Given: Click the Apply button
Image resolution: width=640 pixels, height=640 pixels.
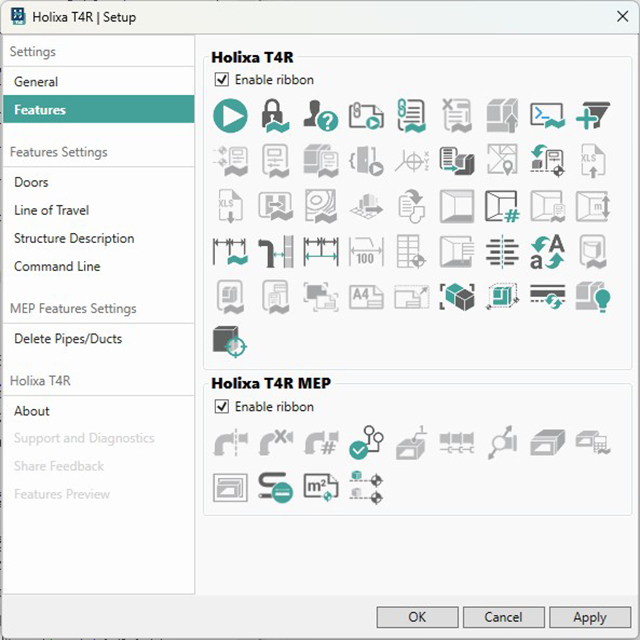Looking at the screenshot, I should (x=590, y=617).
